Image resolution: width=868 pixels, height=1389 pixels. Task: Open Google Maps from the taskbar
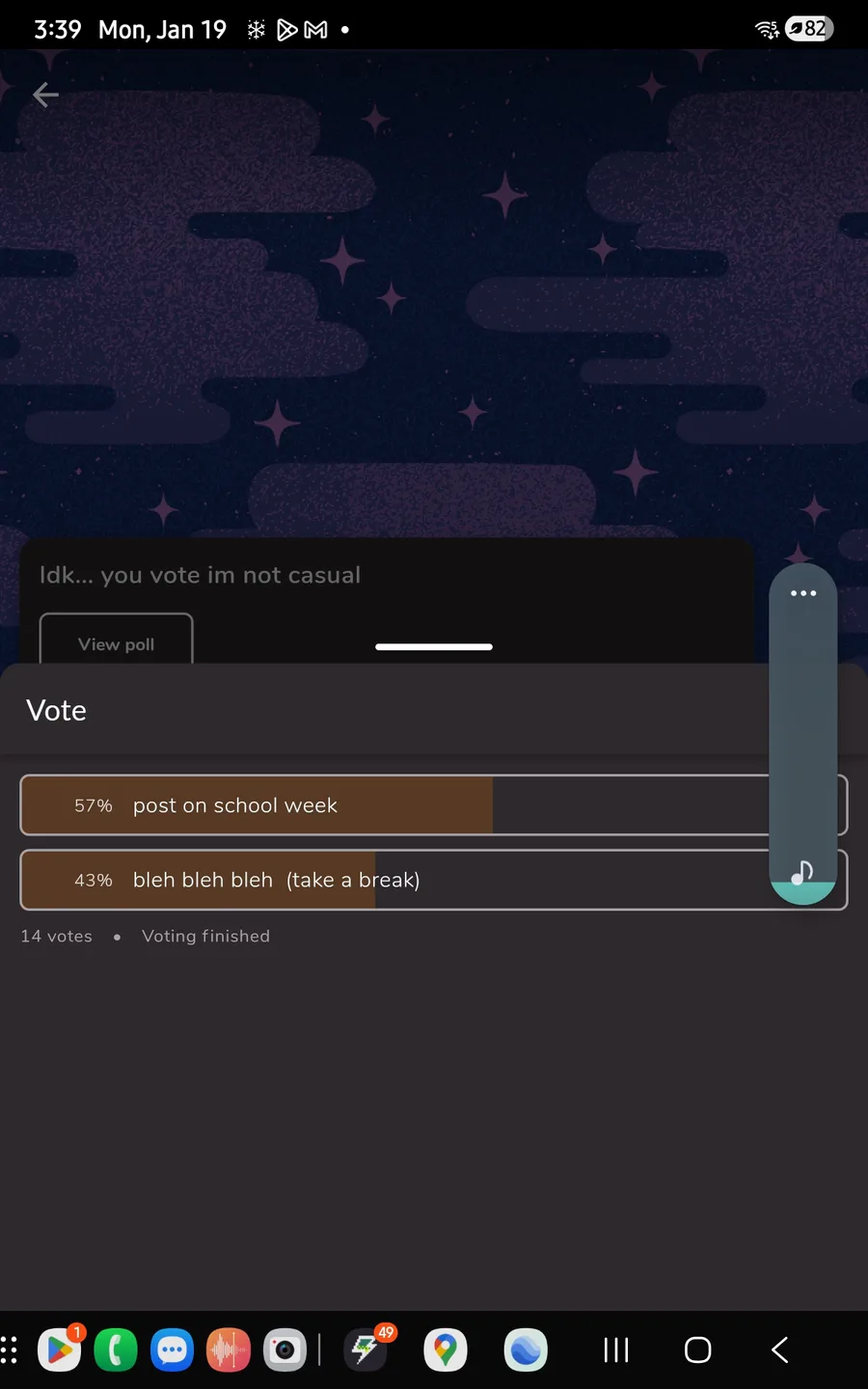point(446,1349)
